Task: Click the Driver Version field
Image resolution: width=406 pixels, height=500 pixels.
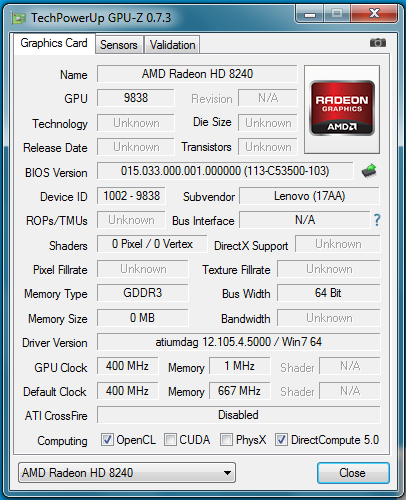Action: (239, 342)
